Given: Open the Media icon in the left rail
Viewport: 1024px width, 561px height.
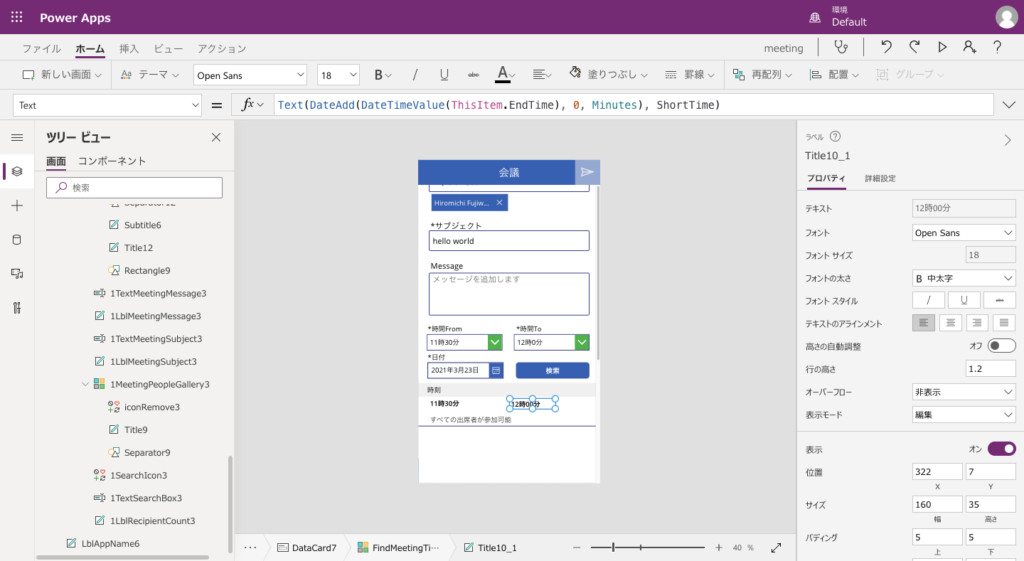Looking at the screenshot, I should point(17,274).
